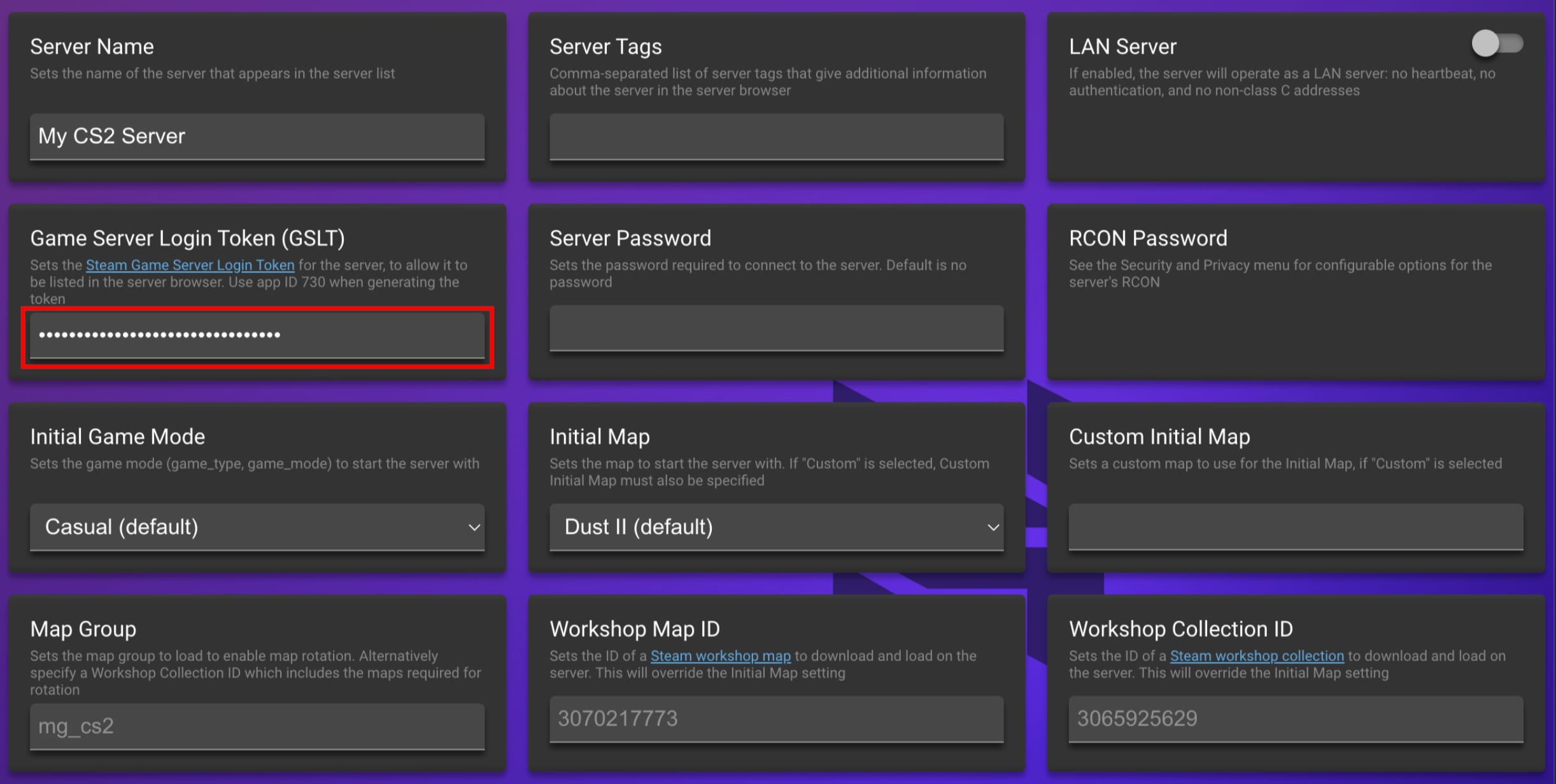
Task: Focus the Map Group input field
Action: 257,726
